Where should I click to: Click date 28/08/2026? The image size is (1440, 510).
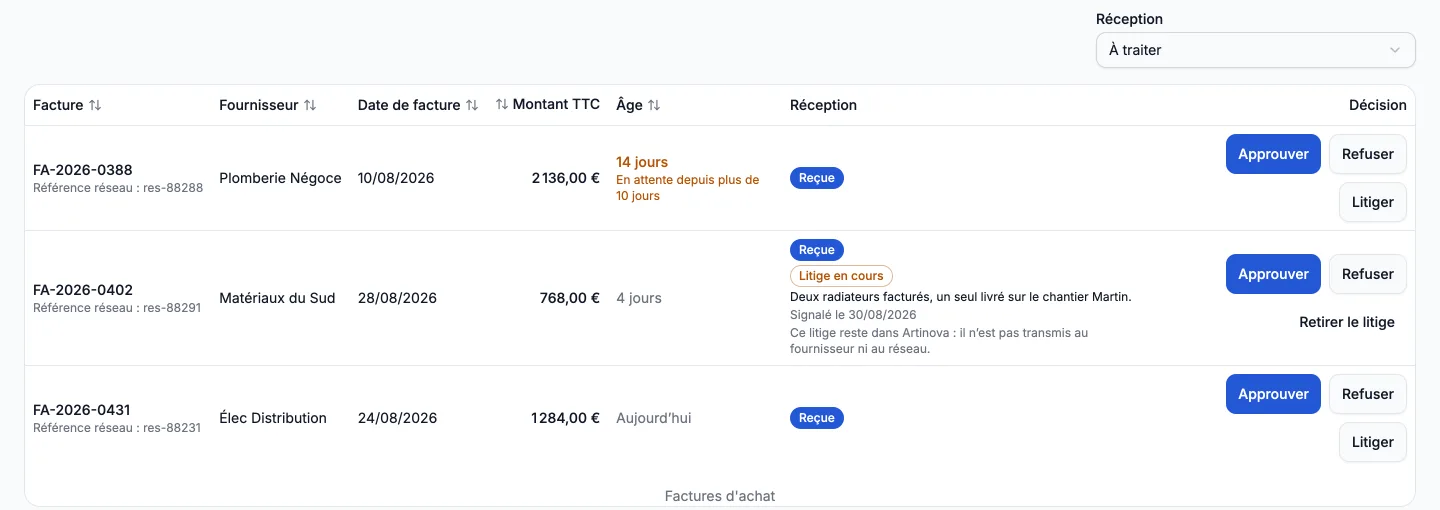point(397,298)
